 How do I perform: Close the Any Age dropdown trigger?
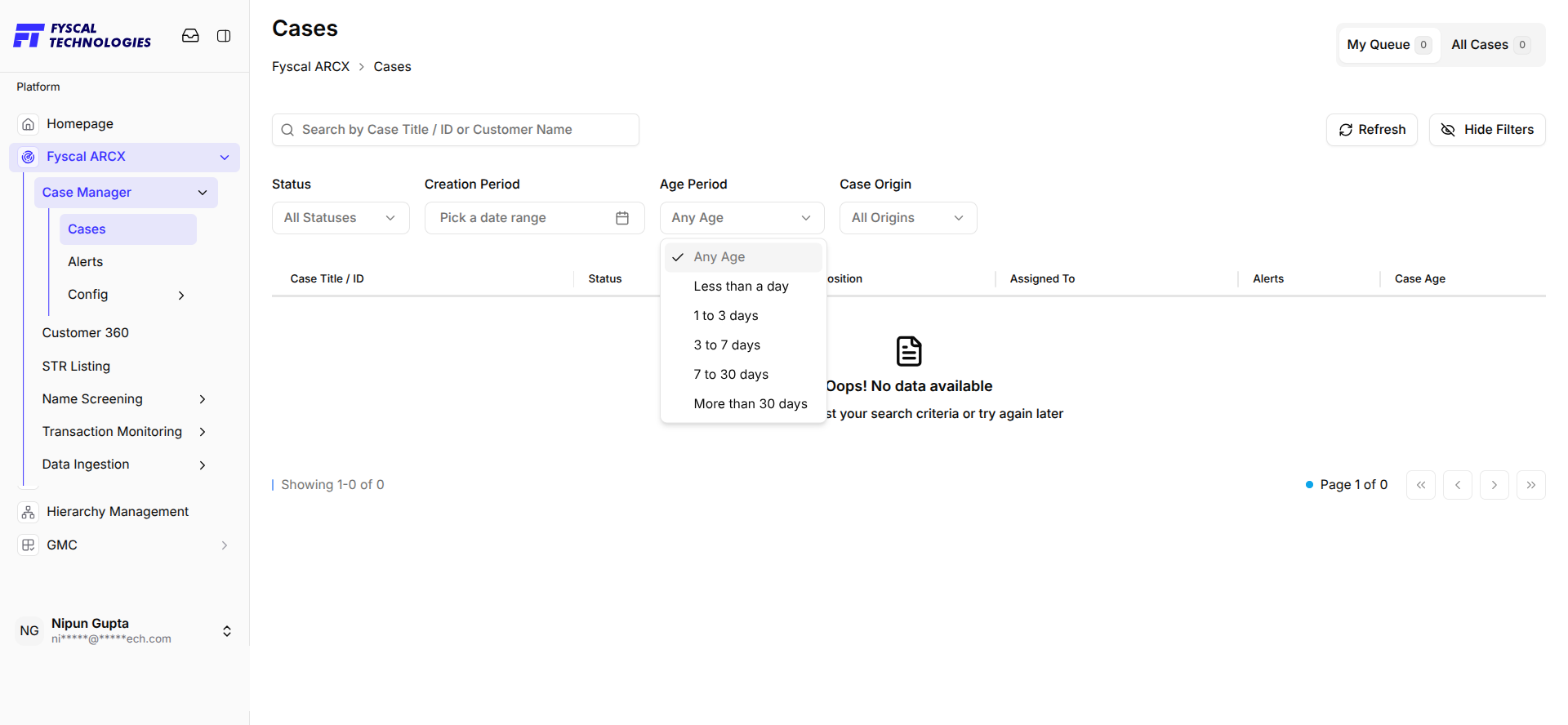tap(742, 218)
